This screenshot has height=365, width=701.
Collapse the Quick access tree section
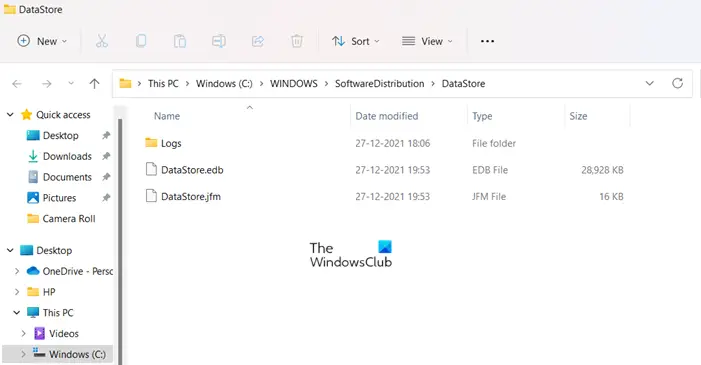click(10, 115)
